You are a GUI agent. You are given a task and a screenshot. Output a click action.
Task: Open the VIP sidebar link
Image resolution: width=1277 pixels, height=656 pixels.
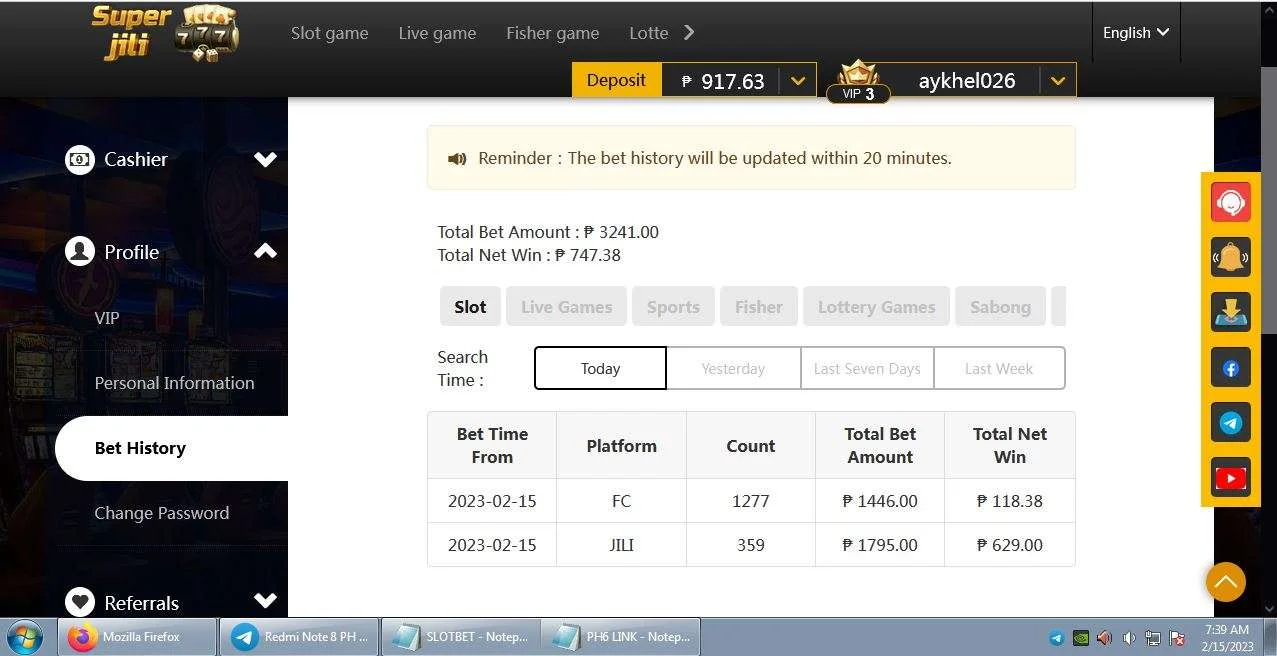tap(107, 318)
